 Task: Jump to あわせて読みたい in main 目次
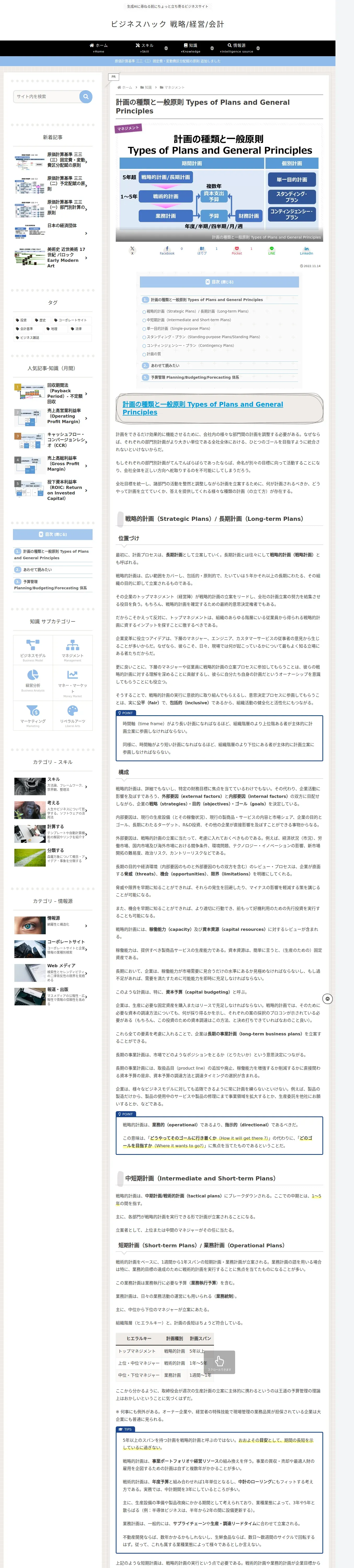165,365
